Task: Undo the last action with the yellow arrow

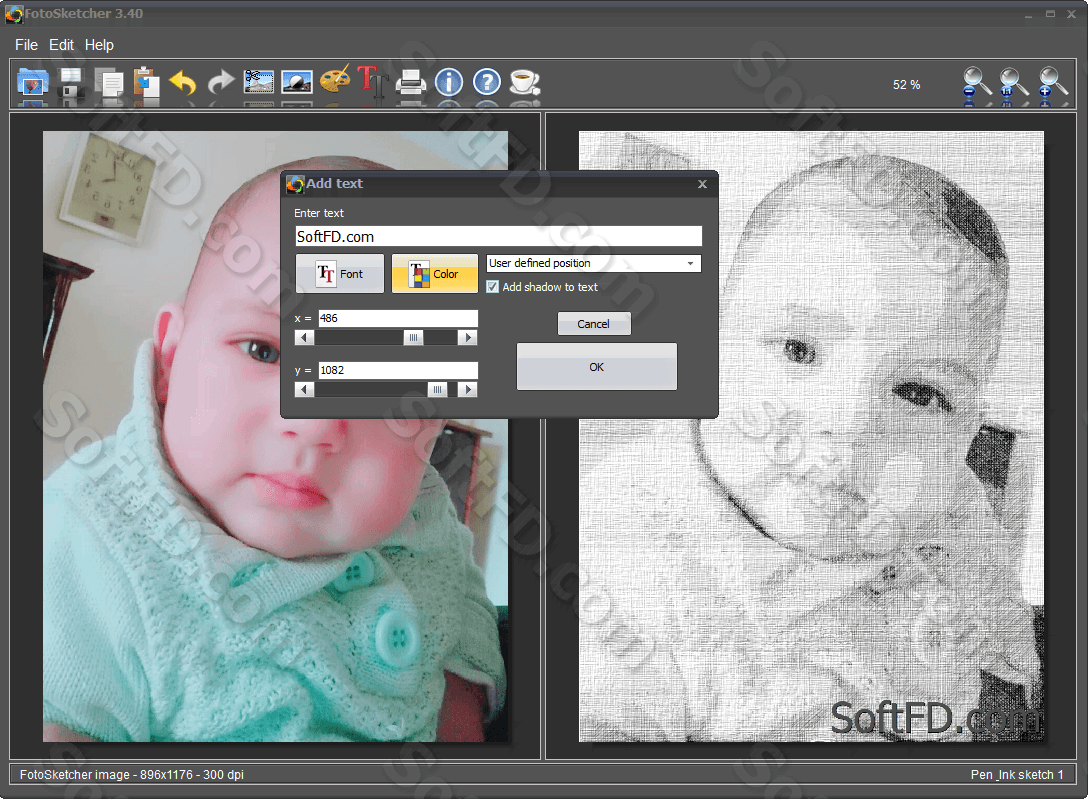Action: coord(183,83)
